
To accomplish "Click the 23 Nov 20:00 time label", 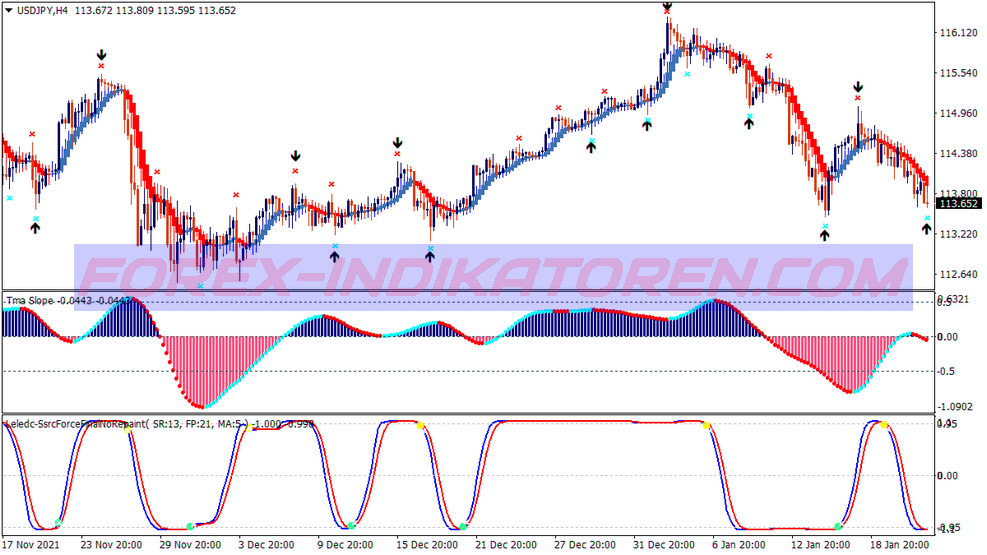I will pos(111,544).
